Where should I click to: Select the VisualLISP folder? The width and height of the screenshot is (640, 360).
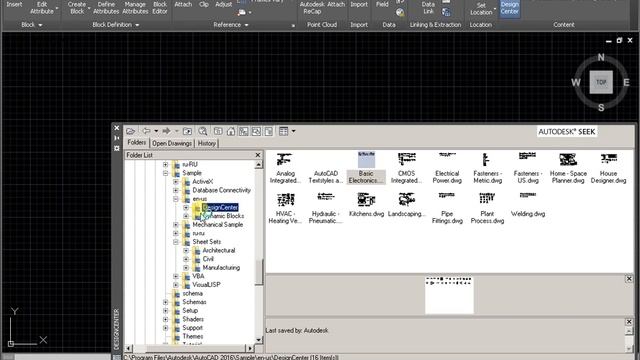(x=206, y=285)
